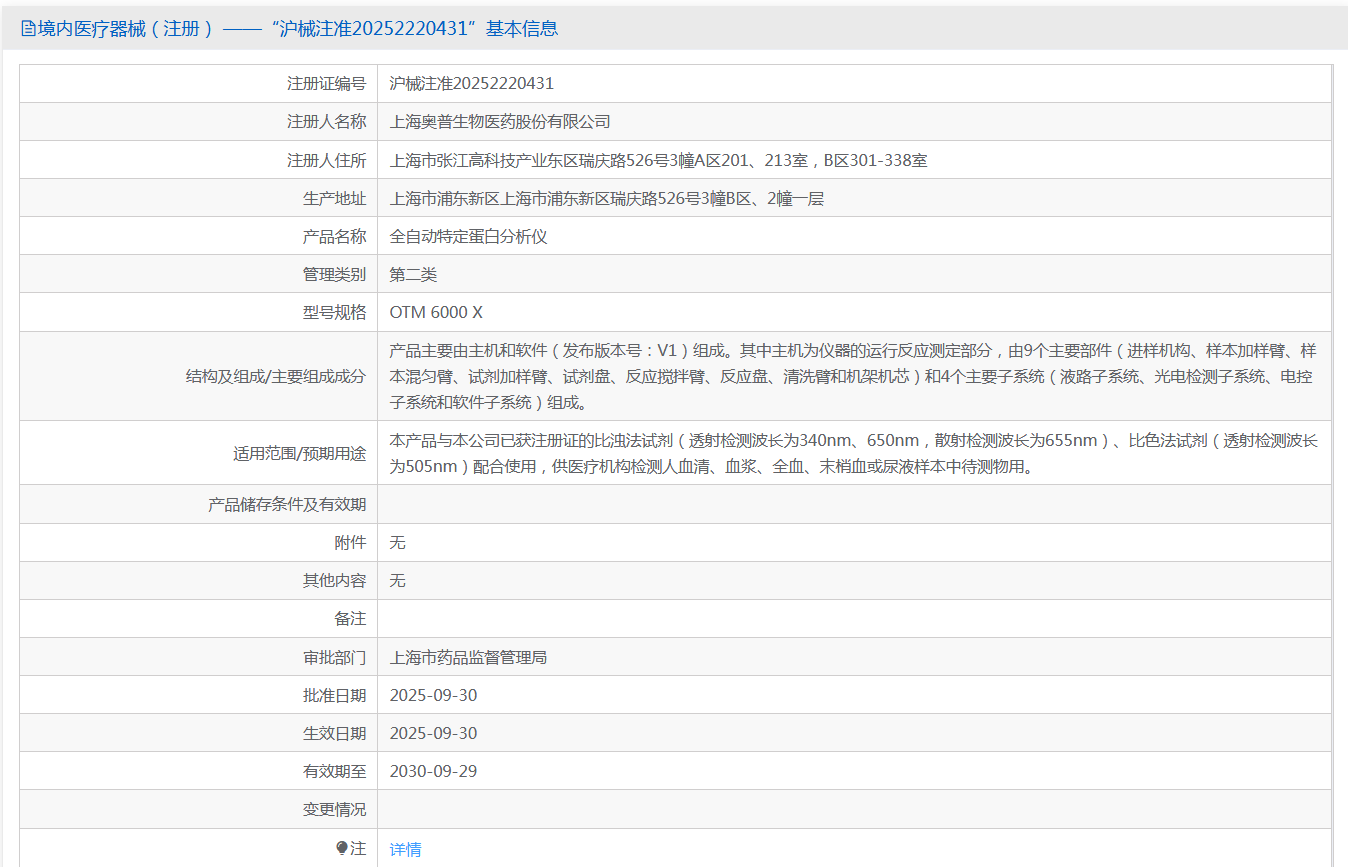Click the management class value 第二类
This screenshot has width=1348, height=867.
(413, 274)
